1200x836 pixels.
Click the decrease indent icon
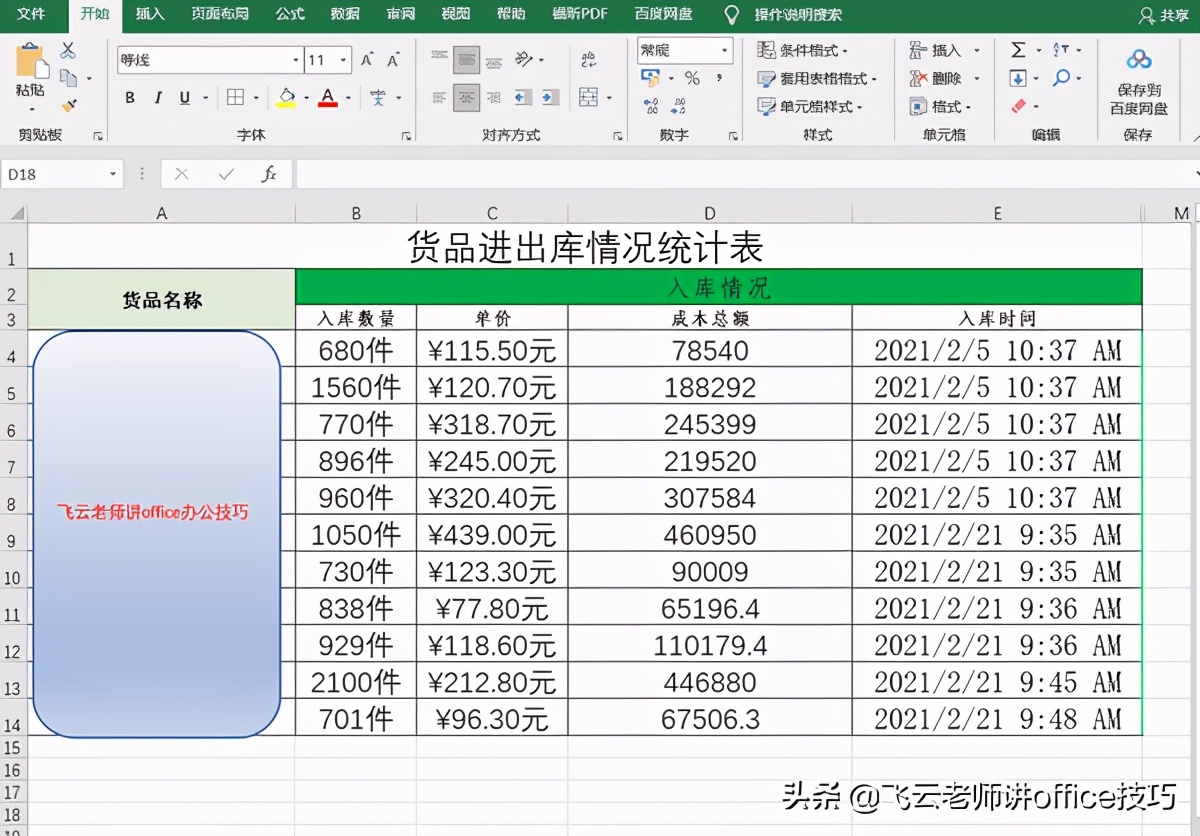[523, 97]
